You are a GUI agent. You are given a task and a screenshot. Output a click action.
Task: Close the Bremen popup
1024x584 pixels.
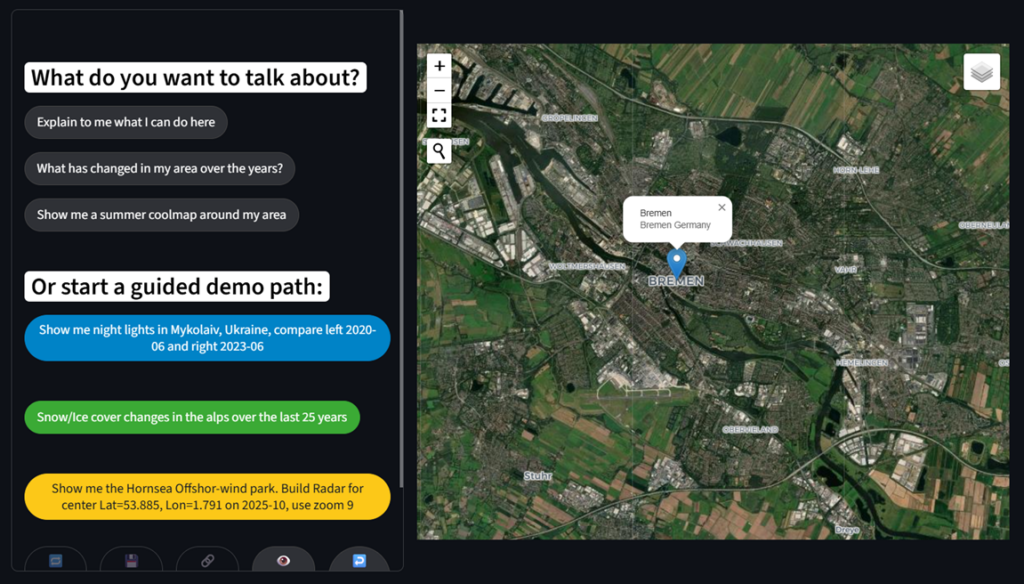(722, 208)
